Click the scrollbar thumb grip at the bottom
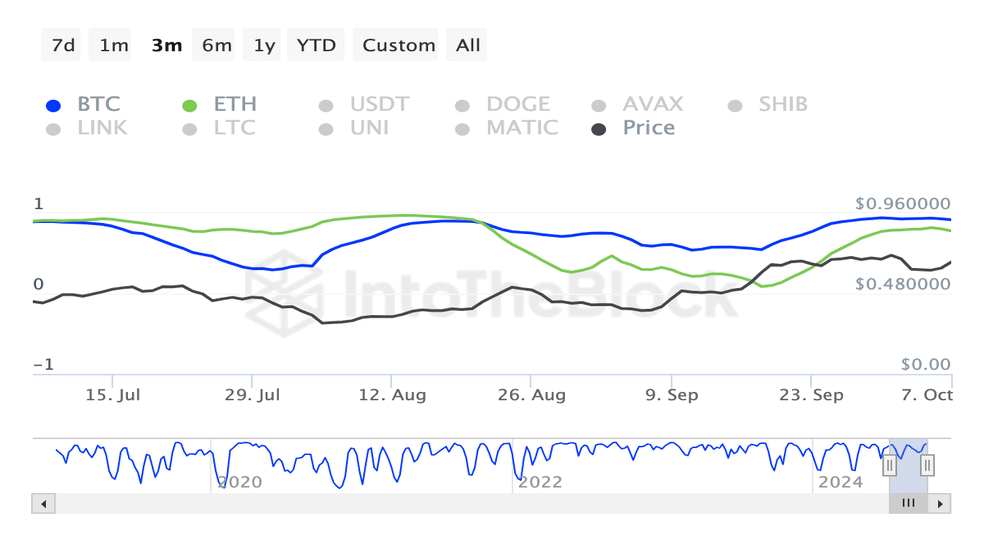The height and width of the screenshot is (554, 984). click(908, 503)
